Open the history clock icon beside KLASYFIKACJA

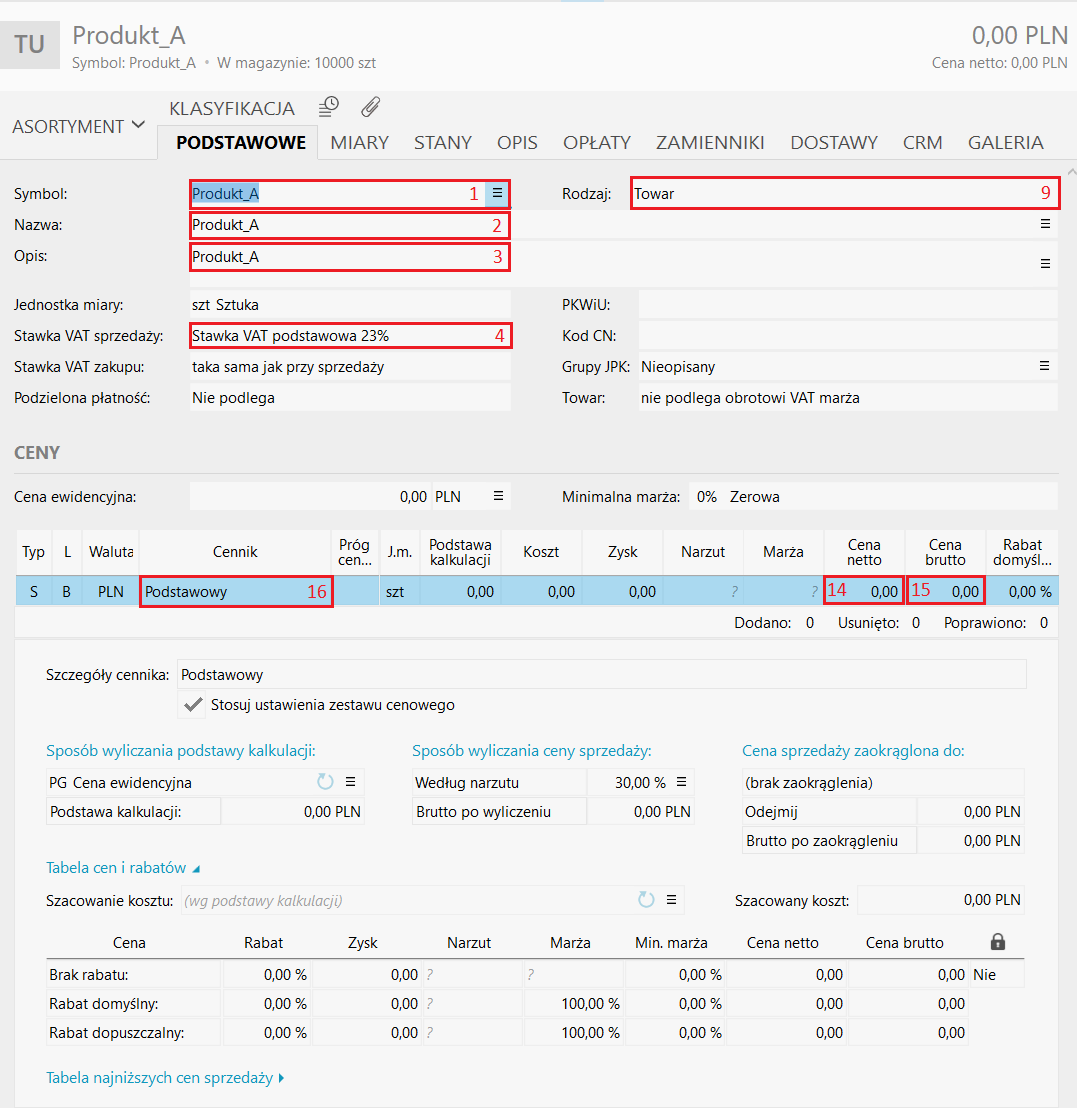pyautogui.click(x=329, y=106)
